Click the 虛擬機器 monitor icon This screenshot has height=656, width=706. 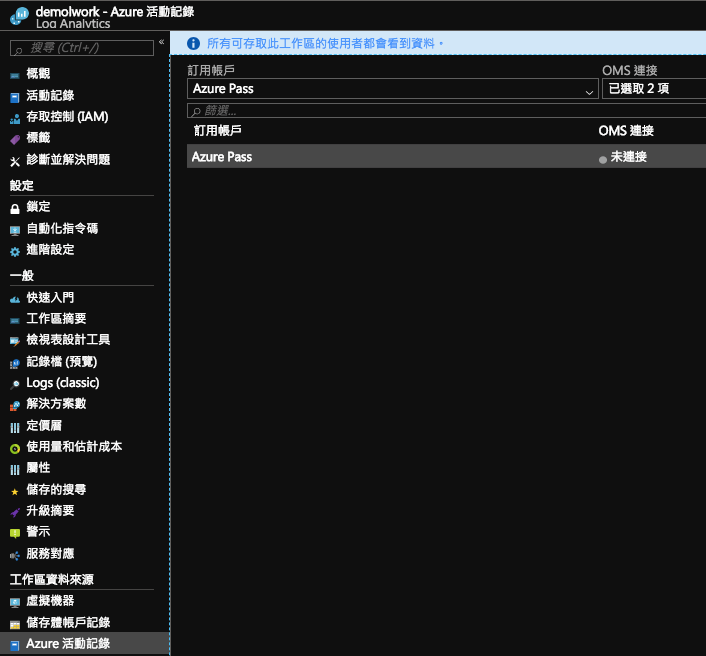pos(15,602)
